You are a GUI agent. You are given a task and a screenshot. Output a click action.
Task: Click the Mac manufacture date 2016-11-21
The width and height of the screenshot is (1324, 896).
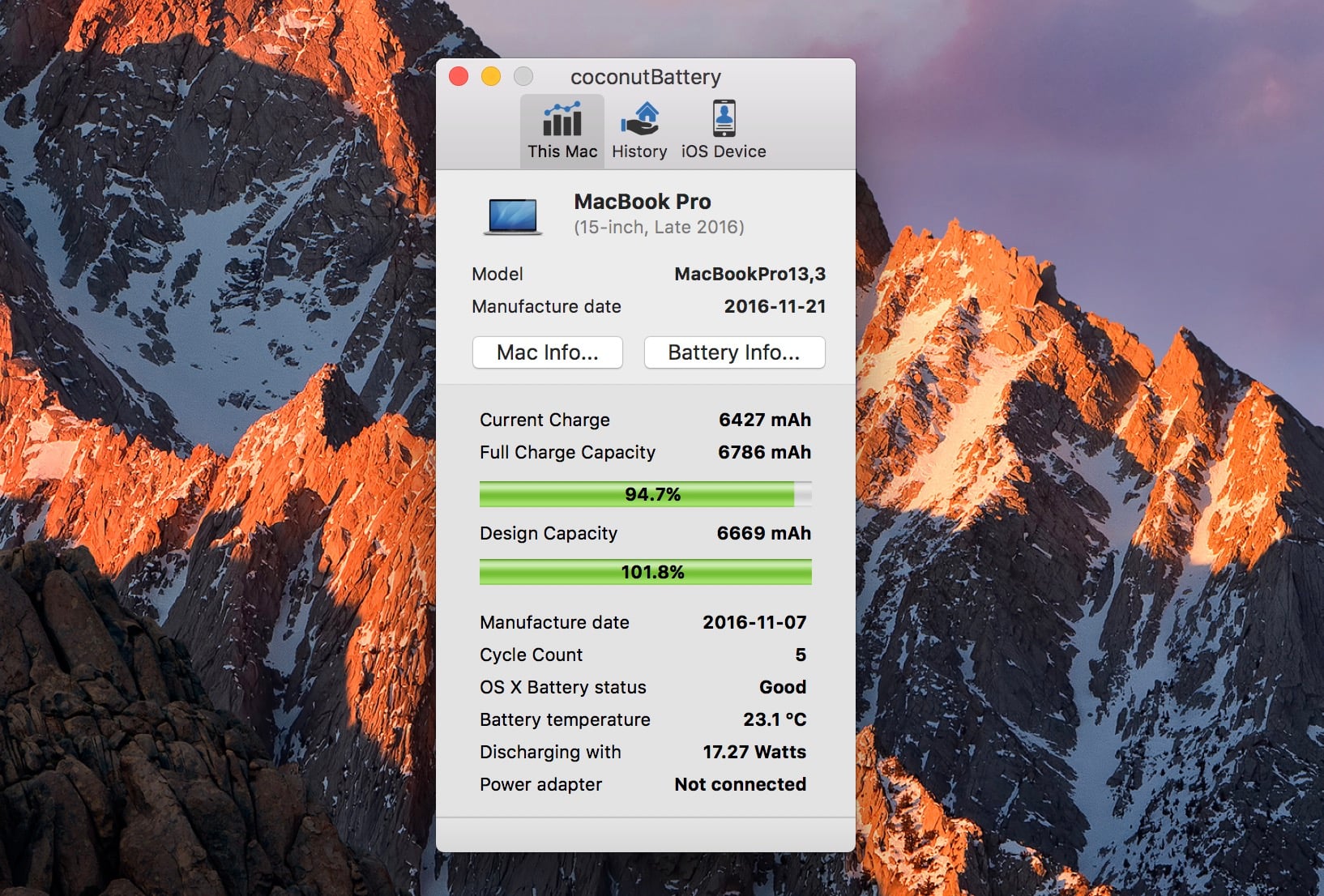click(x=775, y=306)
